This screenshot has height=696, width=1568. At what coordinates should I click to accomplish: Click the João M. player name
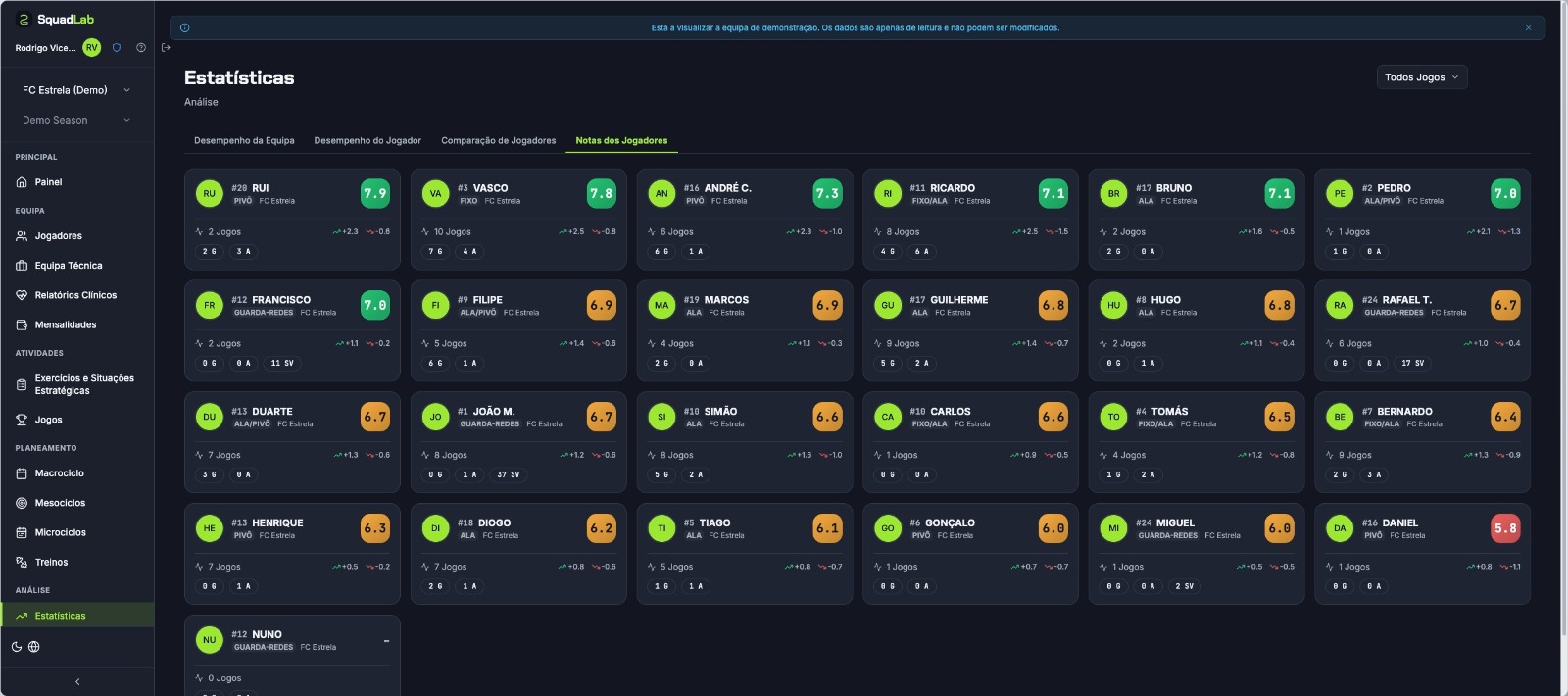(x=494, y=412)
